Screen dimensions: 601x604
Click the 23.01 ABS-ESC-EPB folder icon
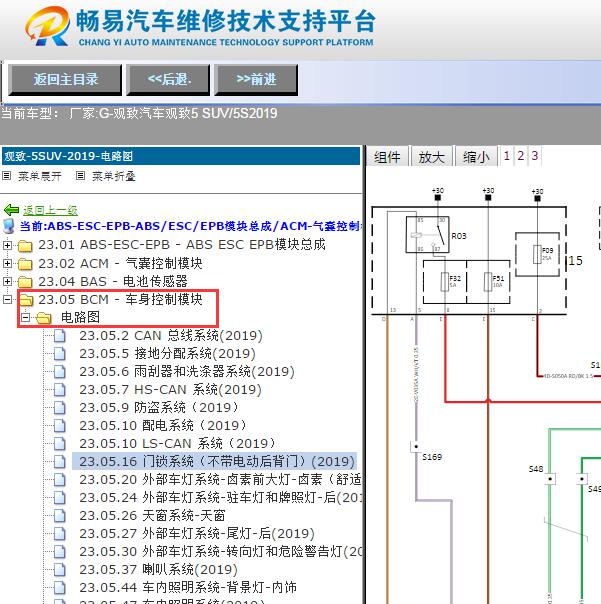25,245
